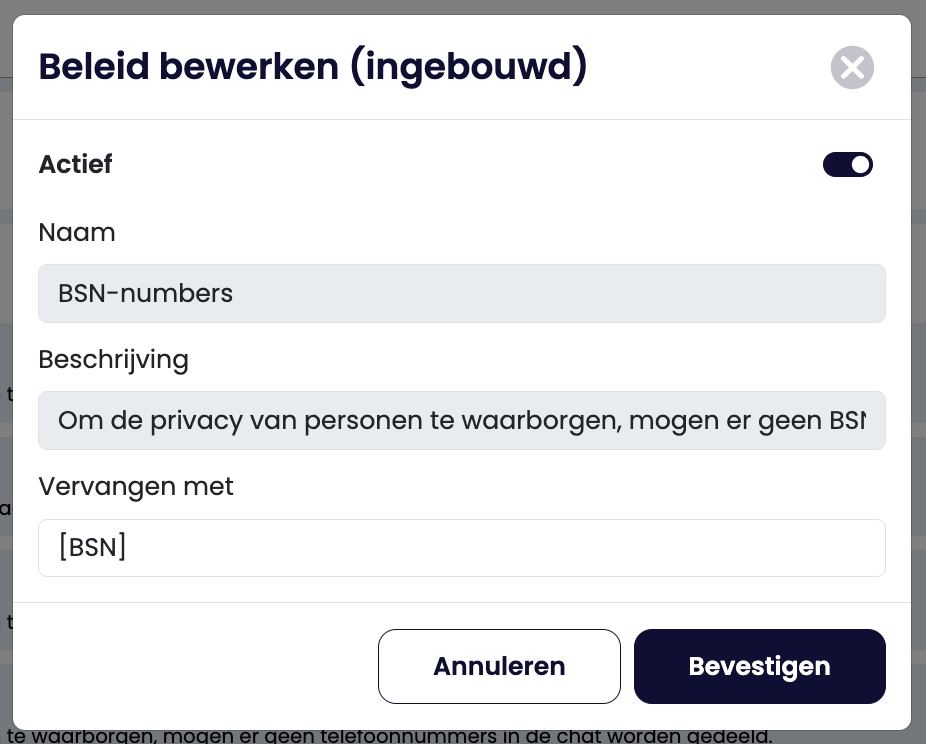926x744 pixels.
Task: Click the BSN-numbers text in Naam
Action: (145, 294)
